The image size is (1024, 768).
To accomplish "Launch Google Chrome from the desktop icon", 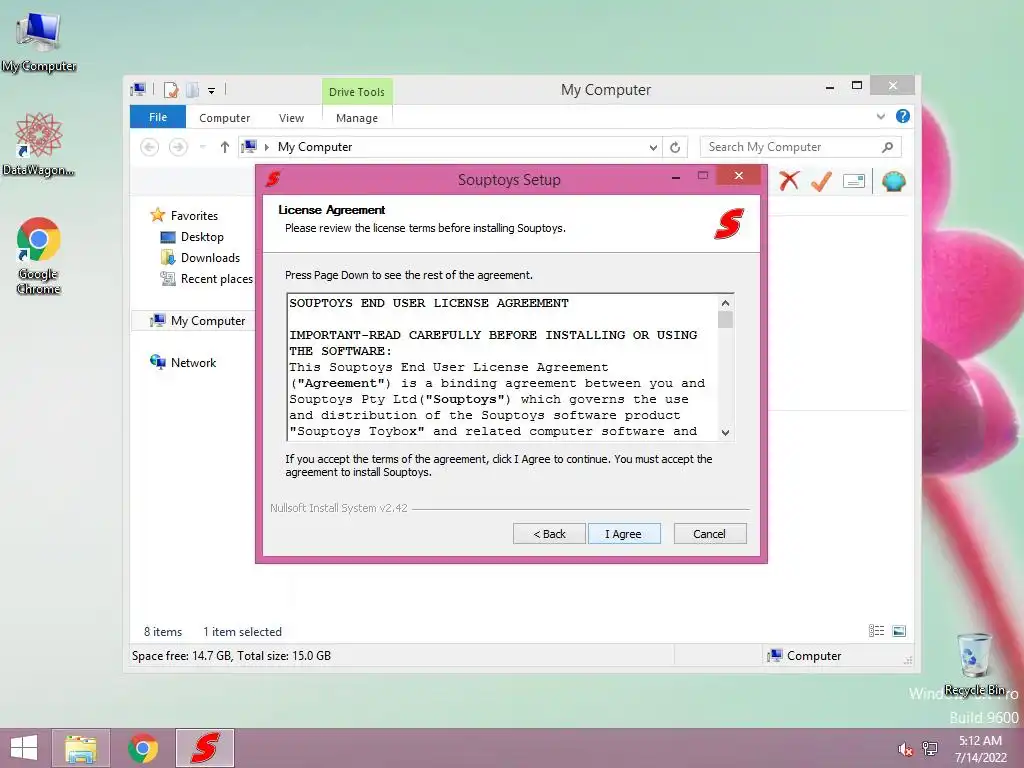I will tap(39, 255).
